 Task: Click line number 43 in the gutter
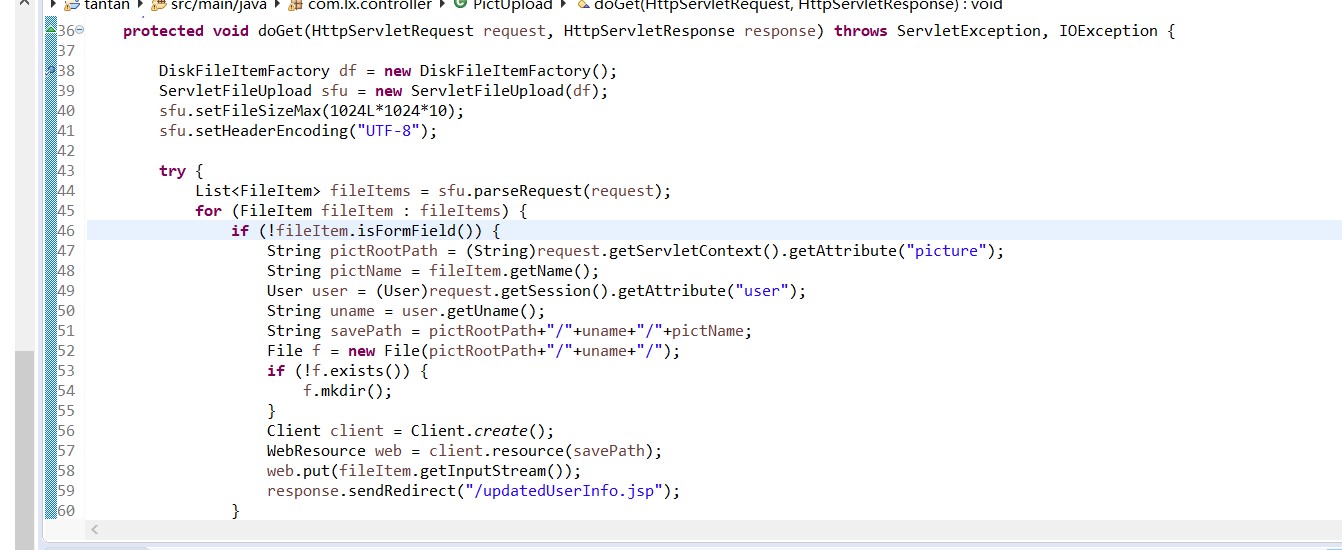point(67,171)
